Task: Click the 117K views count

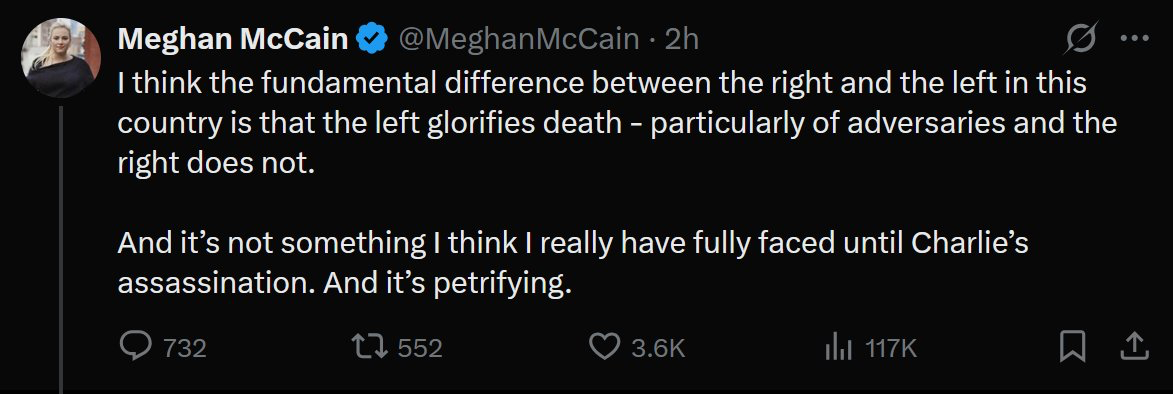Action: [x=892, y=348]
